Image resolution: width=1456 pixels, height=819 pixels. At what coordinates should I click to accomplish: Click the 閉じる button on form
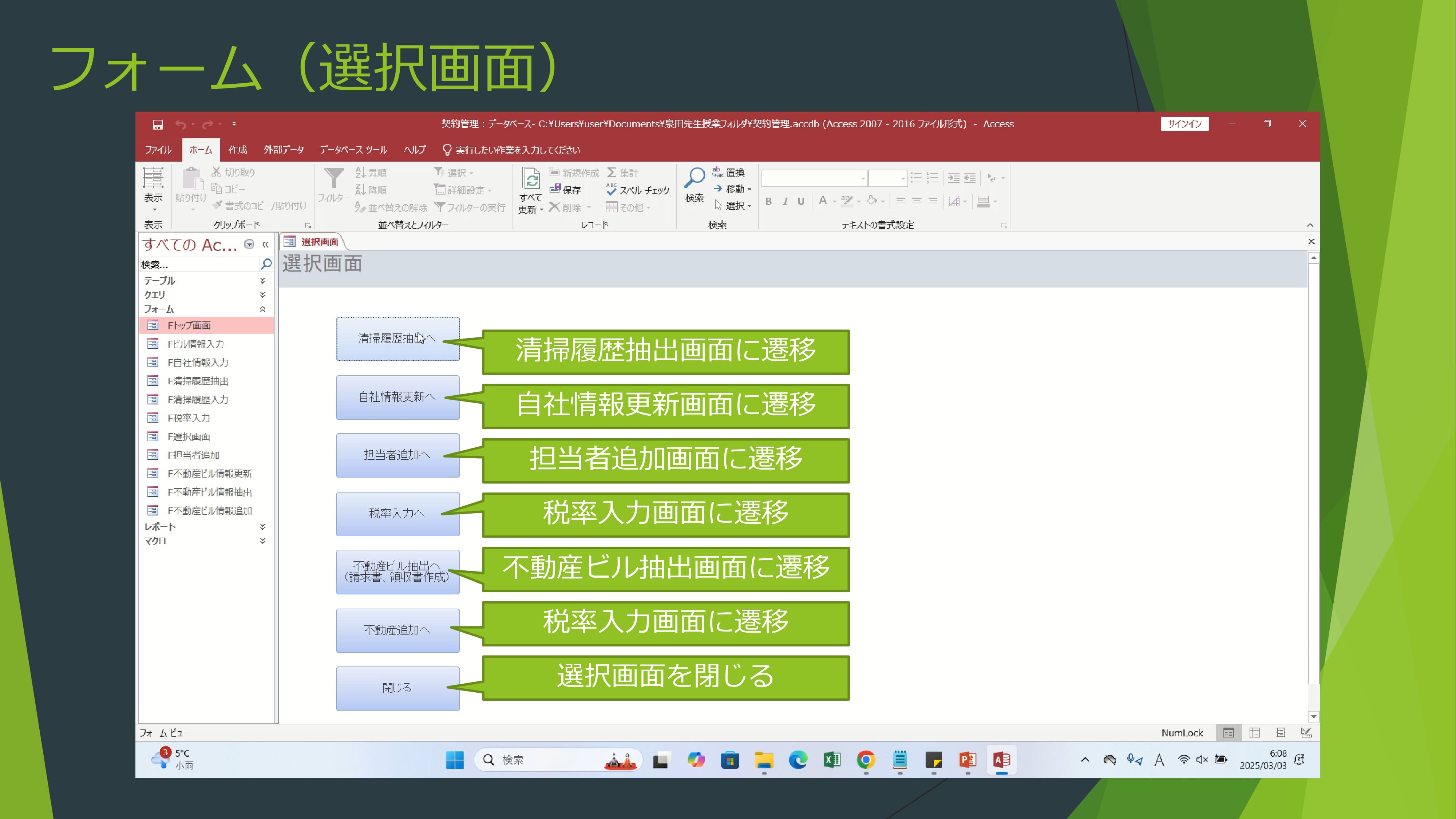pyautogui.click(x=397, y=688)
